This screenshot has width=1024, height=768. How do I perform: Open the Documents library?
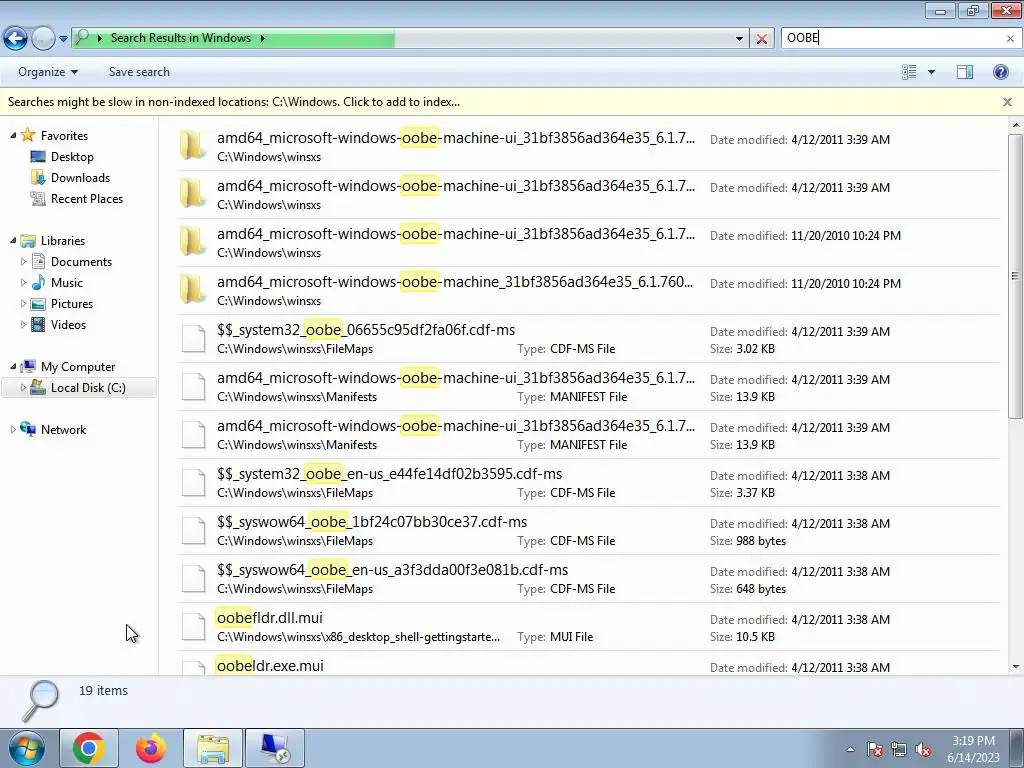[81, 262]
